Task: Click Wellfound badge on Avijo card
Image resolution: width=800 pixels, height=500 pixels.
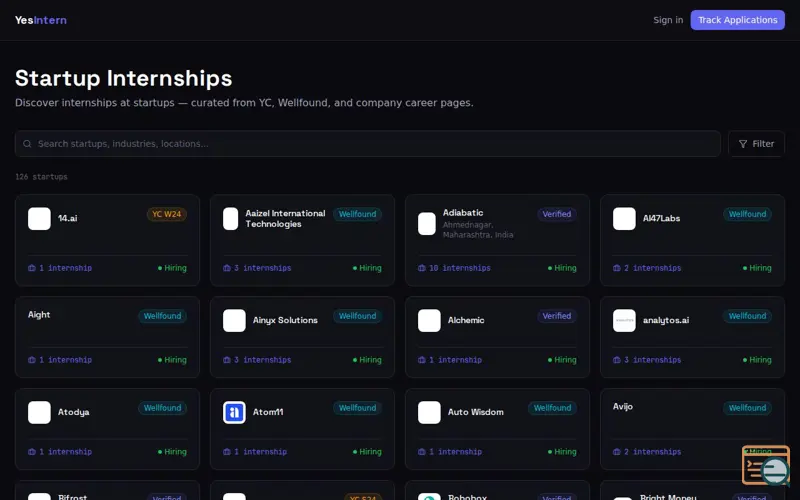Action: coord(747,408)
